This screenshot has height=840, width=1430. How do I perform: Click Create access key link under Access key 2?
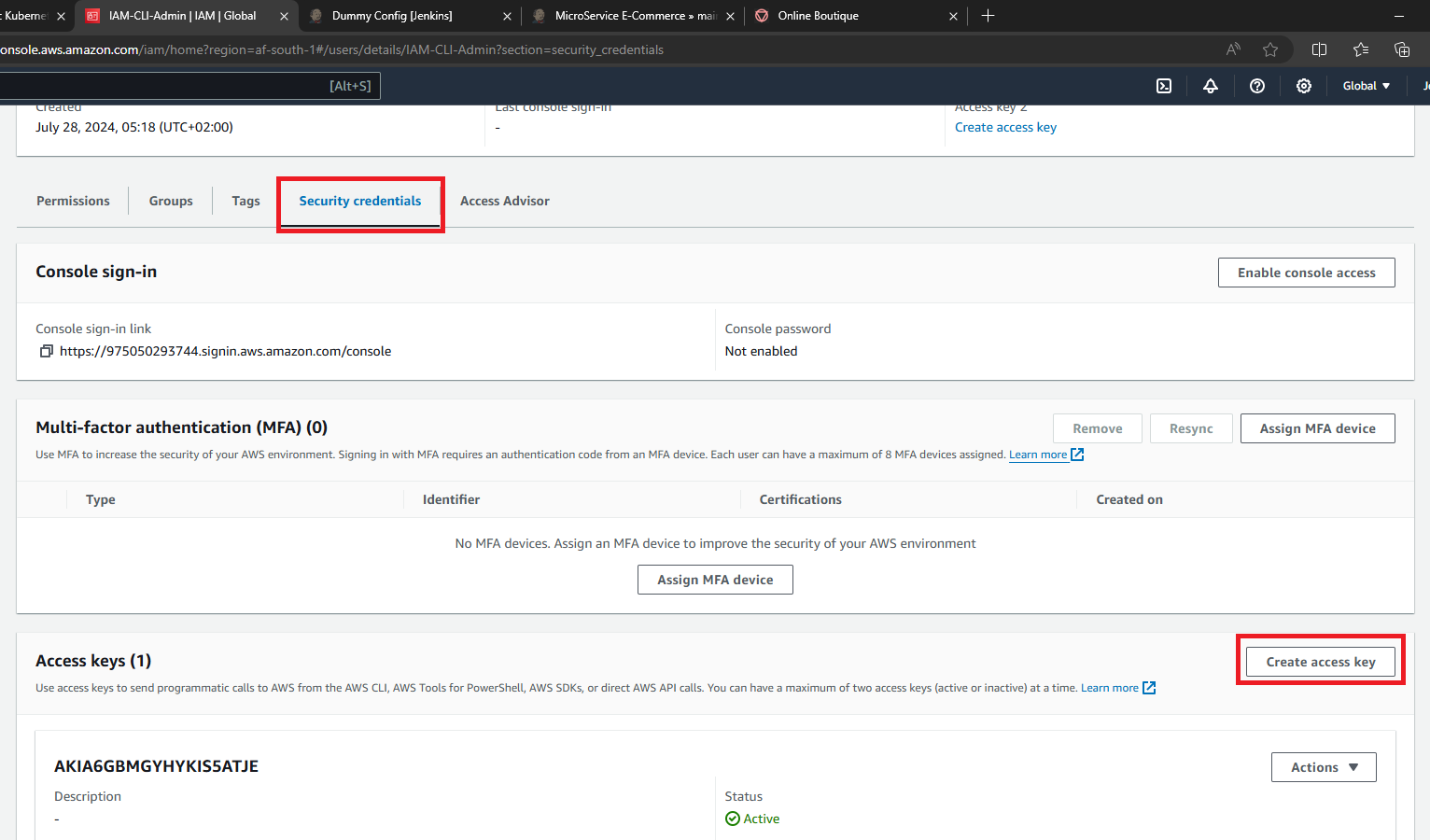point(1005,127)
